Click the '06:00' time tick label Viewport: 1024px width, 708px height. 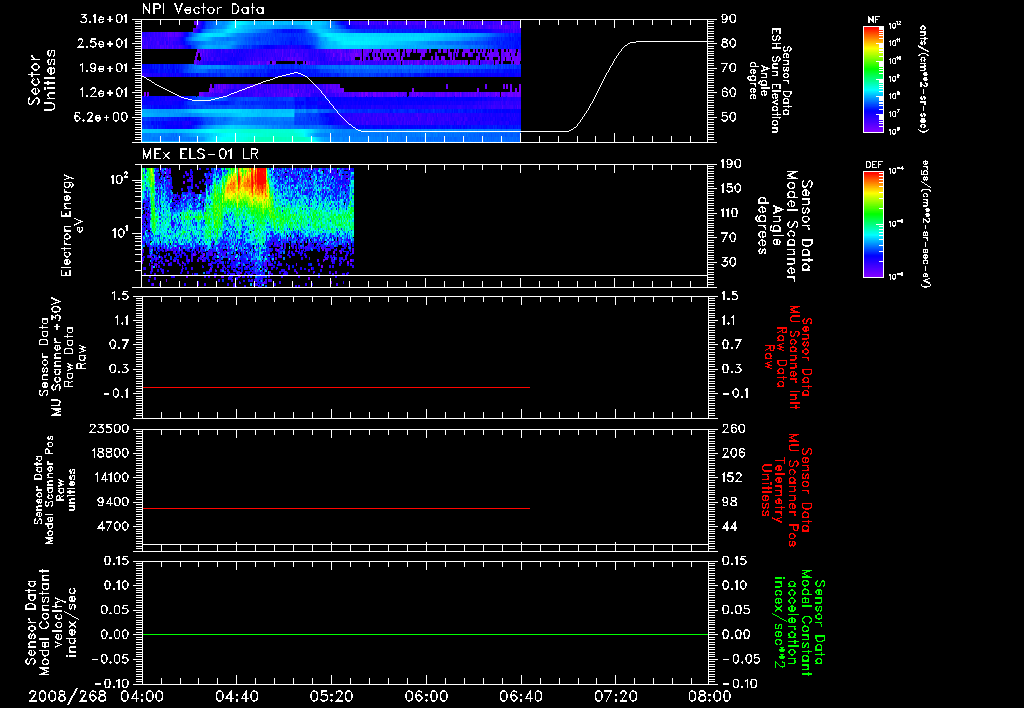coord(426,696)
